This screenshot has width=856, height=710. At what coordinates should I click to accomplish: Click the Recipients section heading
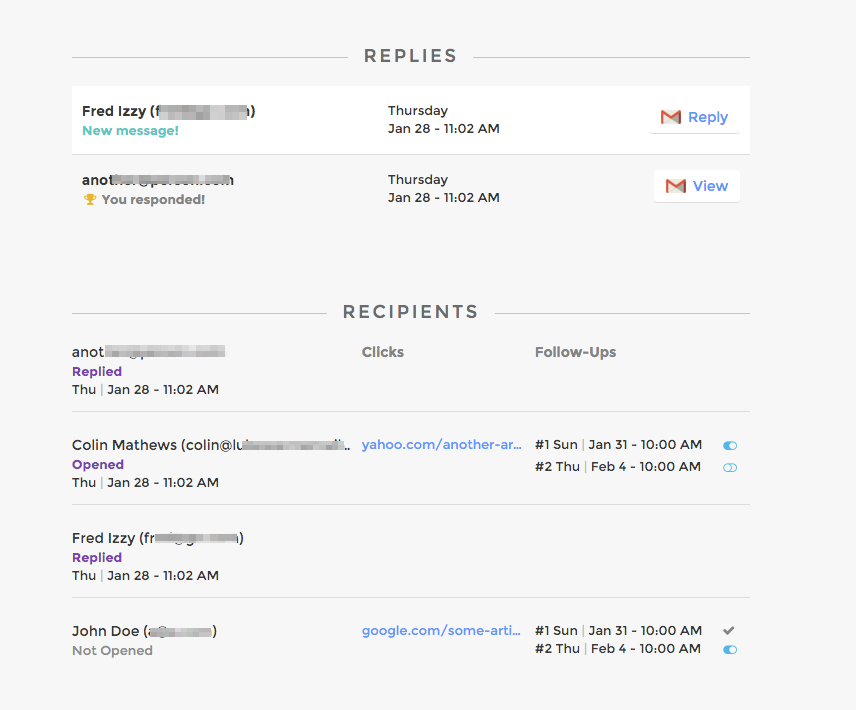[x=410, y=312]
